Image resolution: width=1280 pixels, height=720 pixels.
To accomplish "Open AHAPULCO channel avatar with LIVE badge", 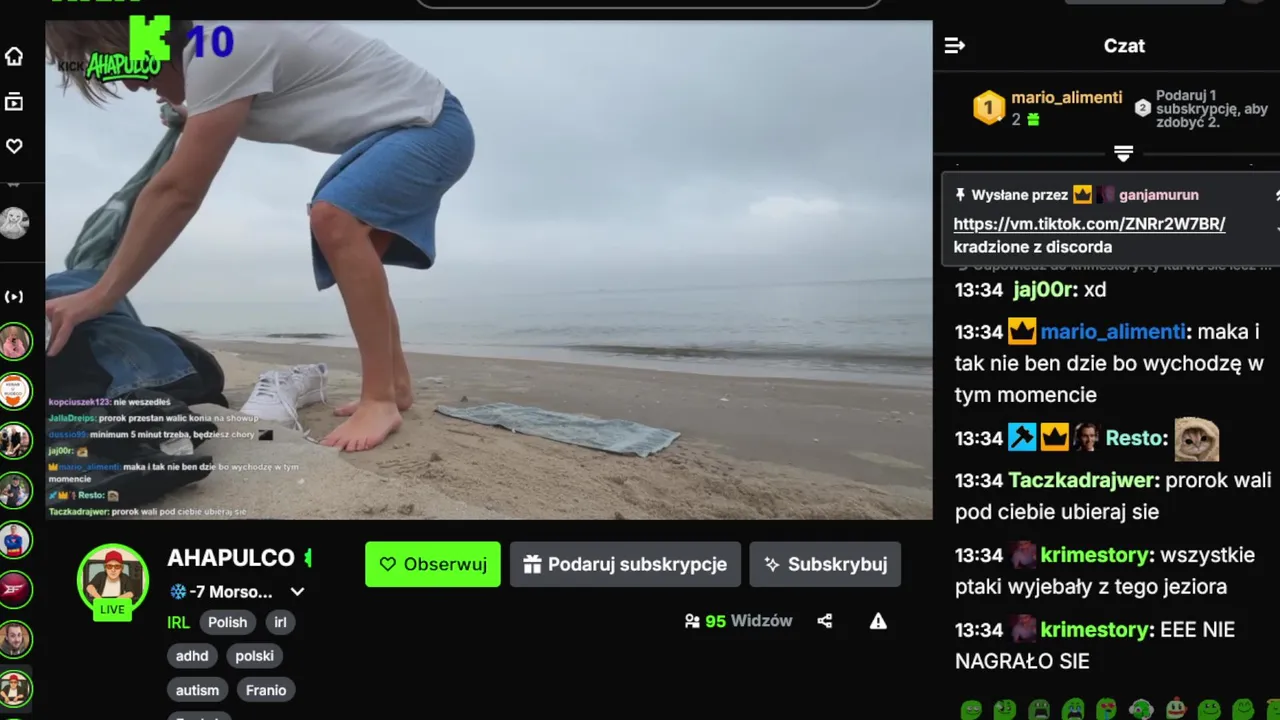I will click(x=113, y=582).
